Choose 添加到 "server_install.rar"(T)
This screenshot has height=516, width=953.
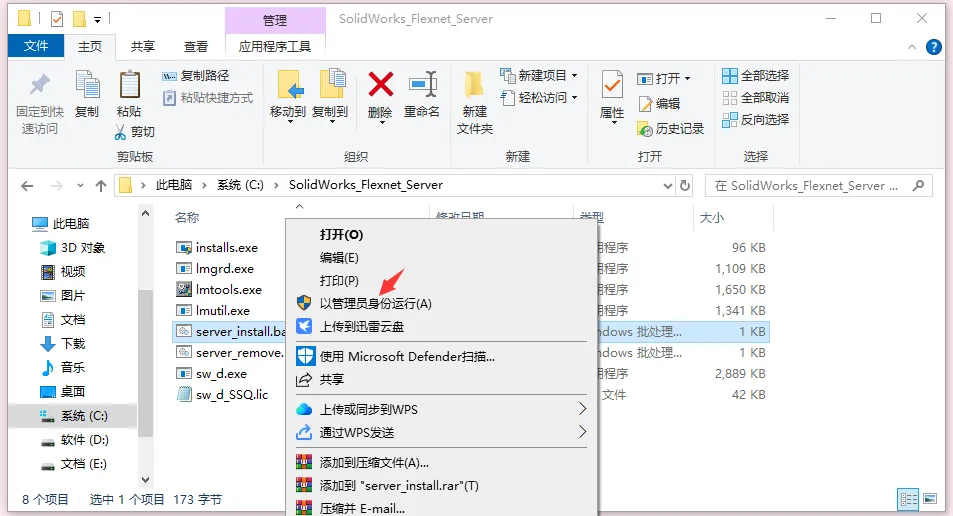[441, 486]
